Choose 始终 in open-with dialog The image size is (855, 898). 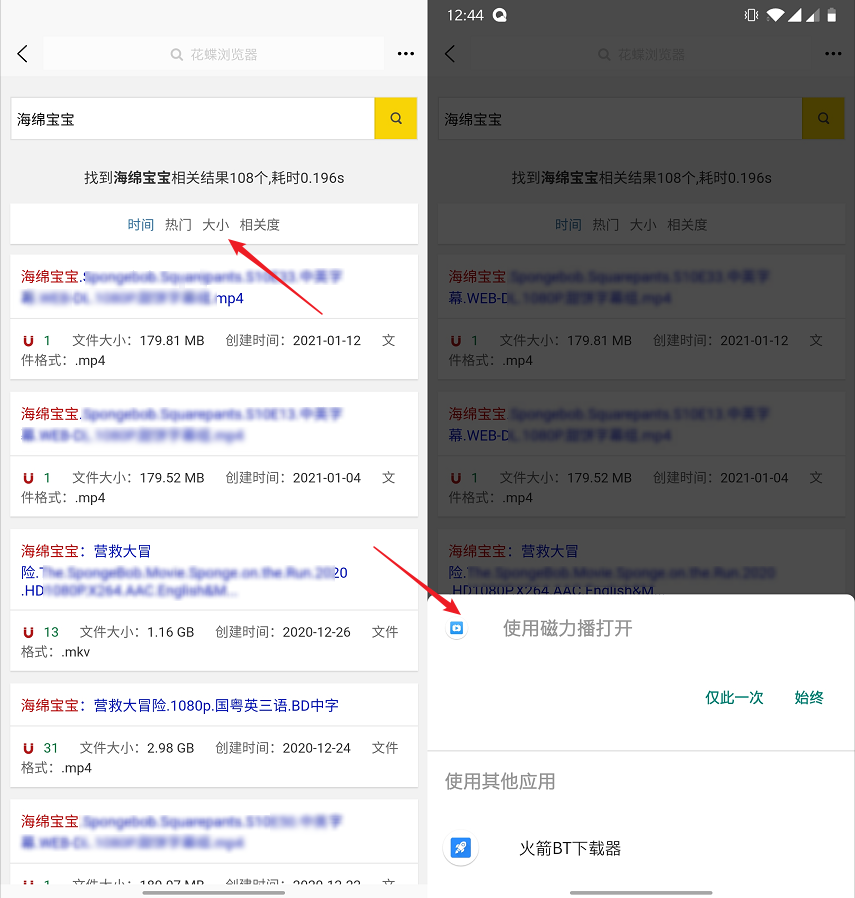click(809, 698)
